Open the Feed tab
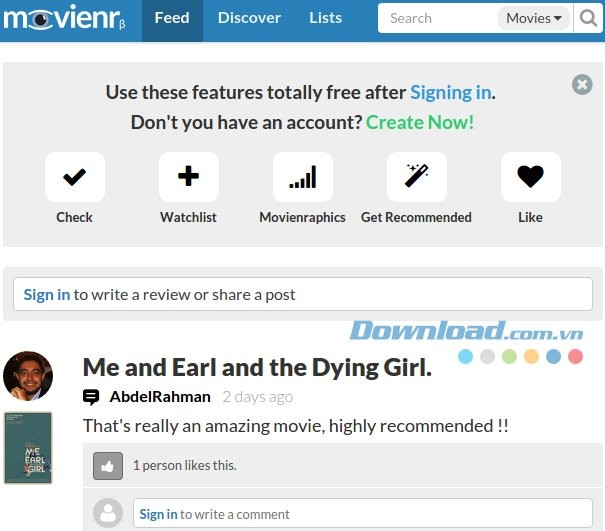The height and width of the screenshot is (531, 605). (172, 18)
